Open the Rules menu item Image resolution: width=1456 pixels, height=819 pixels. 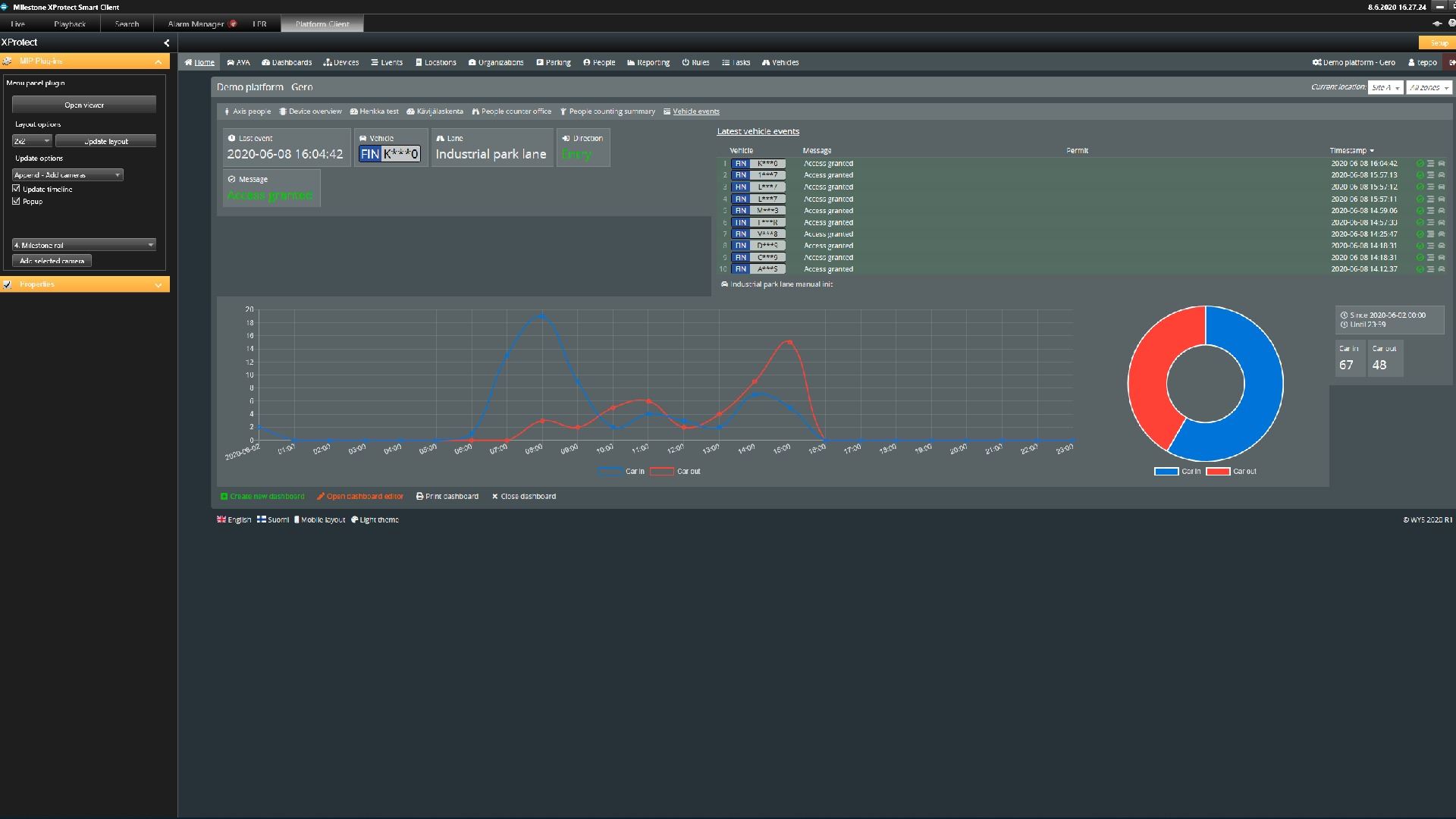point(695,63)
